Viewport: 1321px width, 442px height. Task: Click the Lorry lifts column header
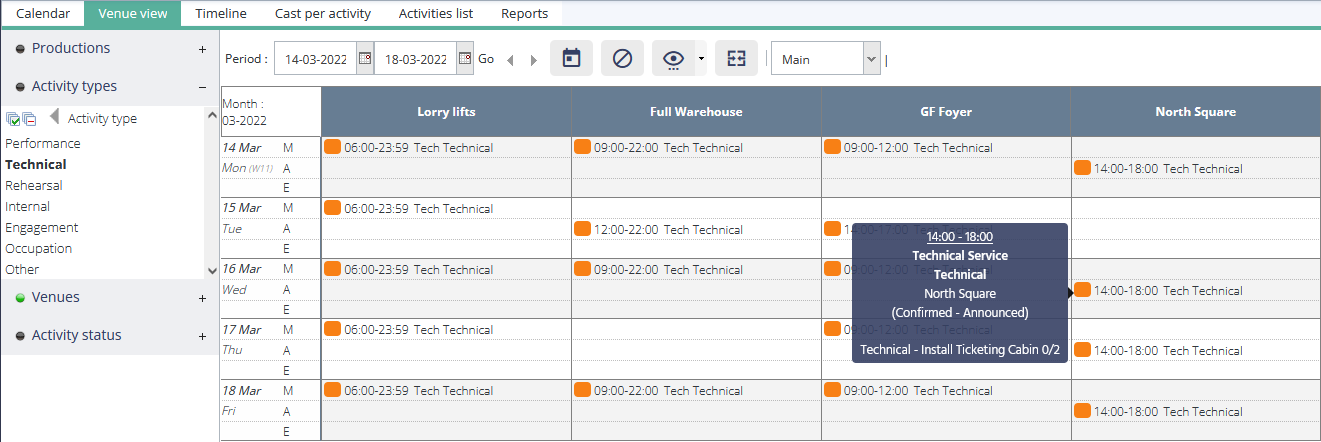446,112
